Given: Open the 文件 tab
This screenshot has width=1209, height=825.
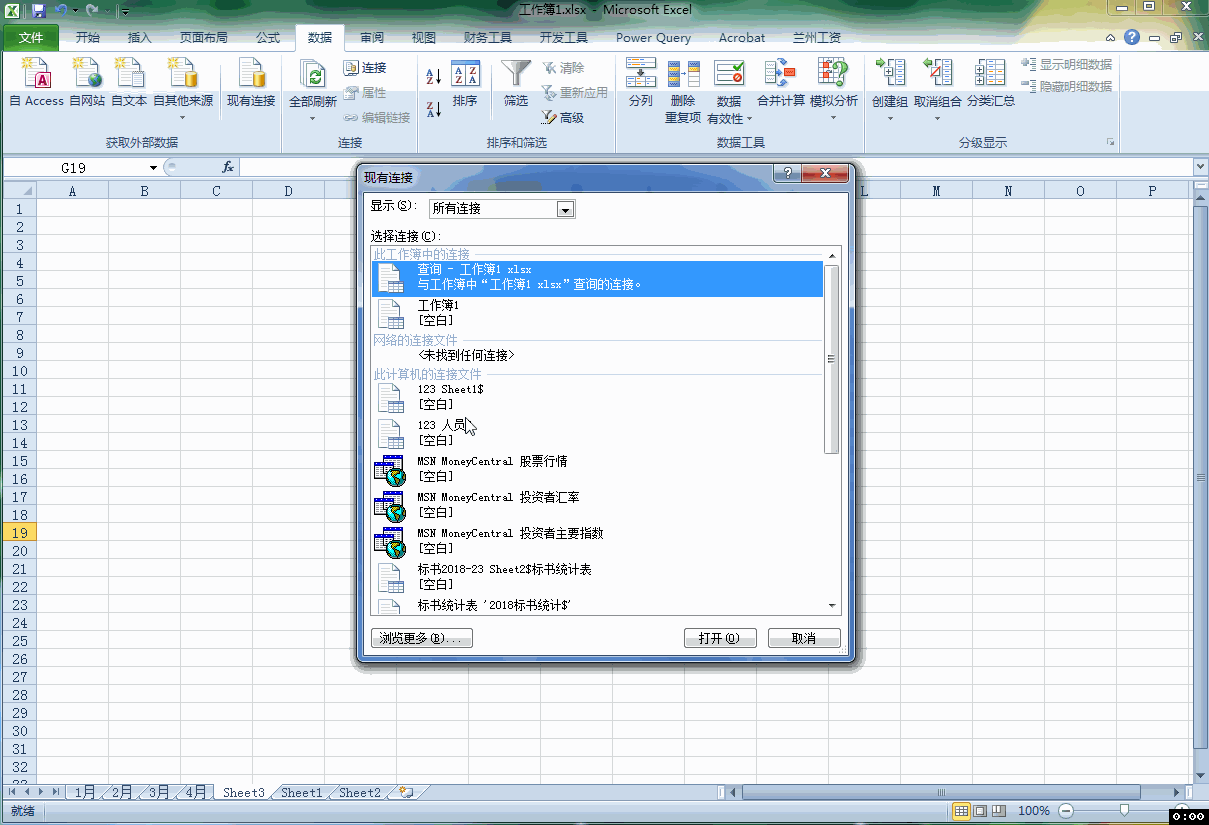Looking at the screenshot, I should [31, 38].
